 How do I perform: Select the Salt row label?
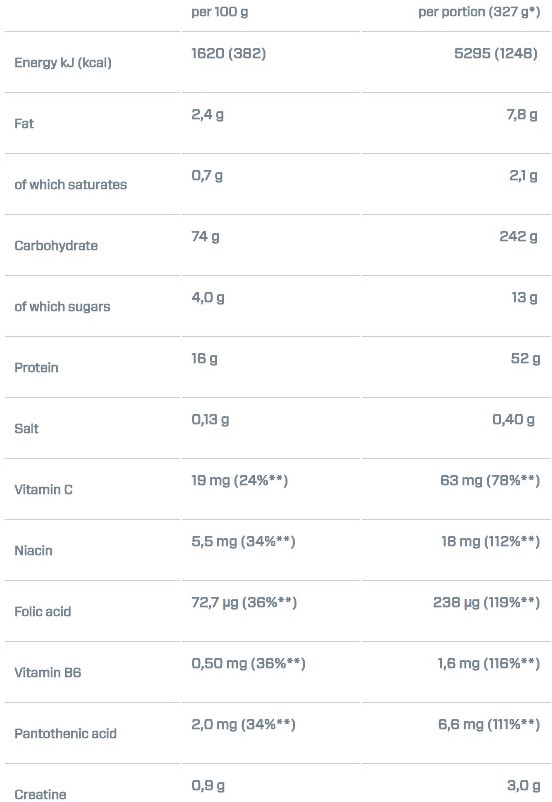tap(26, 429)
